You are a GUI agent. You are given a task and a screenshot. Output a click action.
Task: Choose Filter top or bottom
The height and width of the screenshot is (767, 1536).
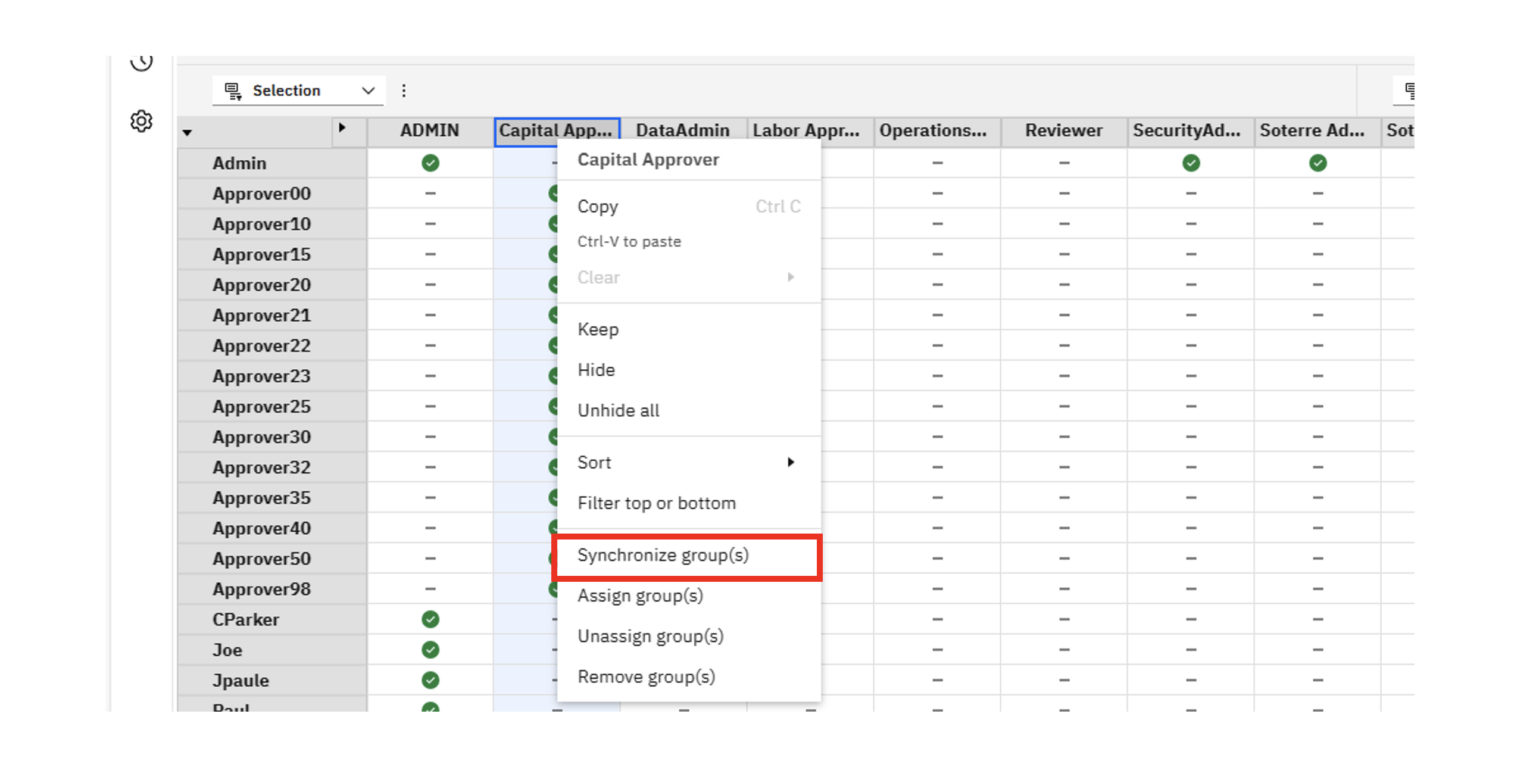point(689,503)
